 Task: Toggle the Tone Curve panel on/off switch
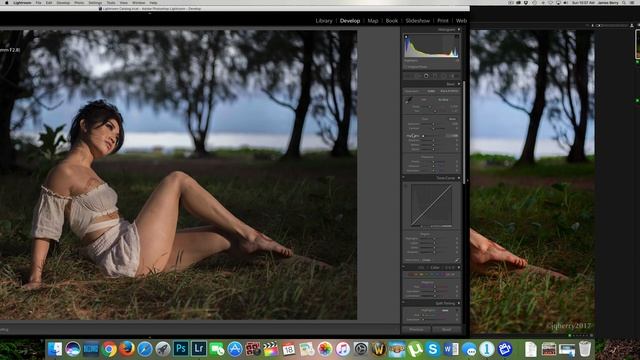tap(404, 178)
